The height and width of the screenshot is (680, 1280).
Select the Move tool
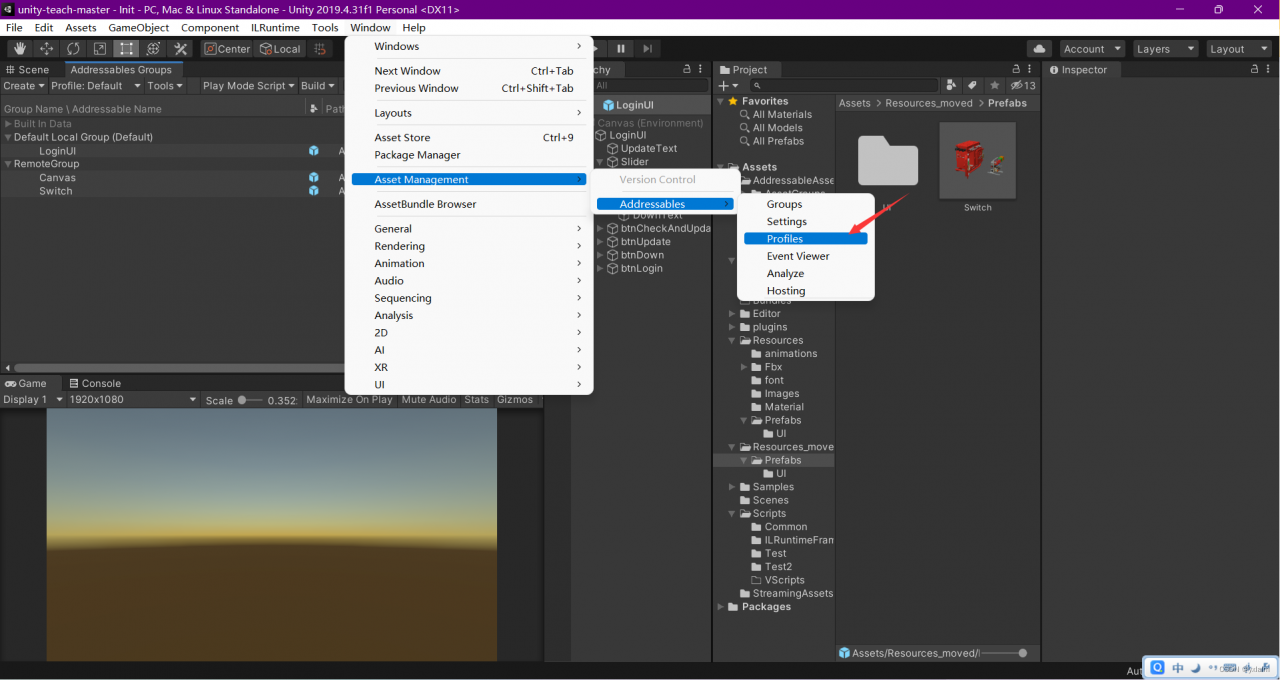(x=47, y=49)
